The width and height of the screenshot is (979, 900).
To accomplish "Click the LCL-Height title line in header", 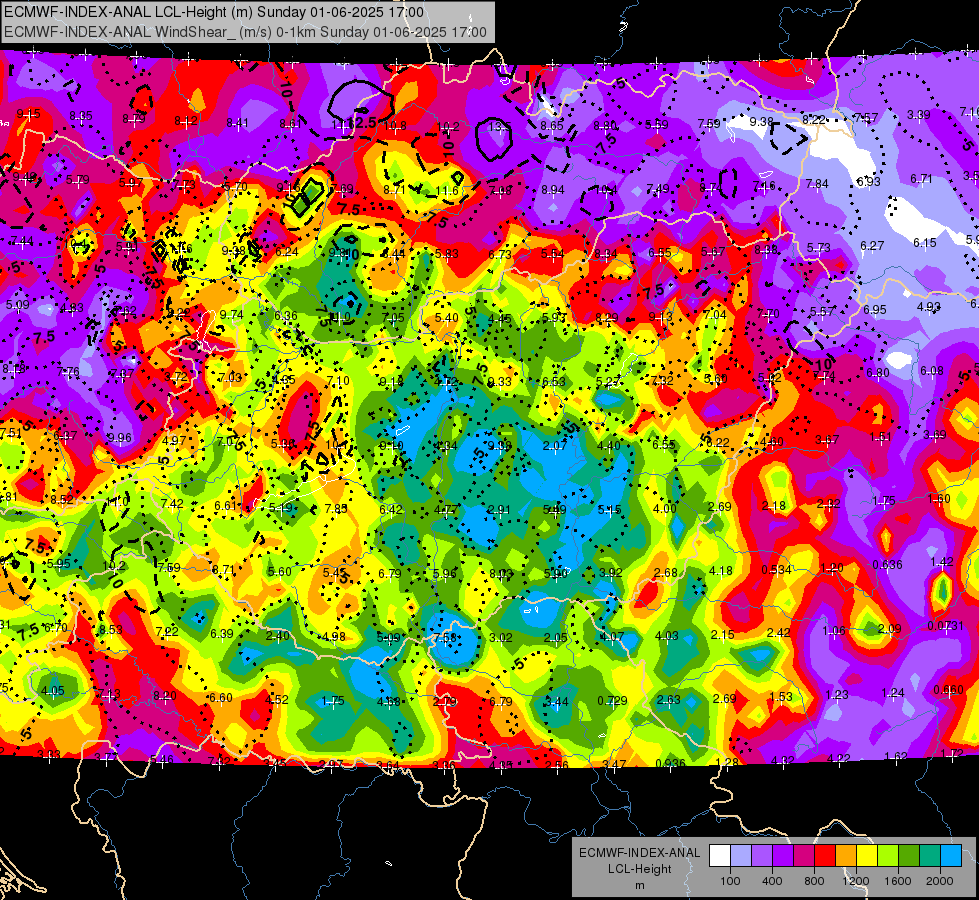I will [x=214, y=12].
